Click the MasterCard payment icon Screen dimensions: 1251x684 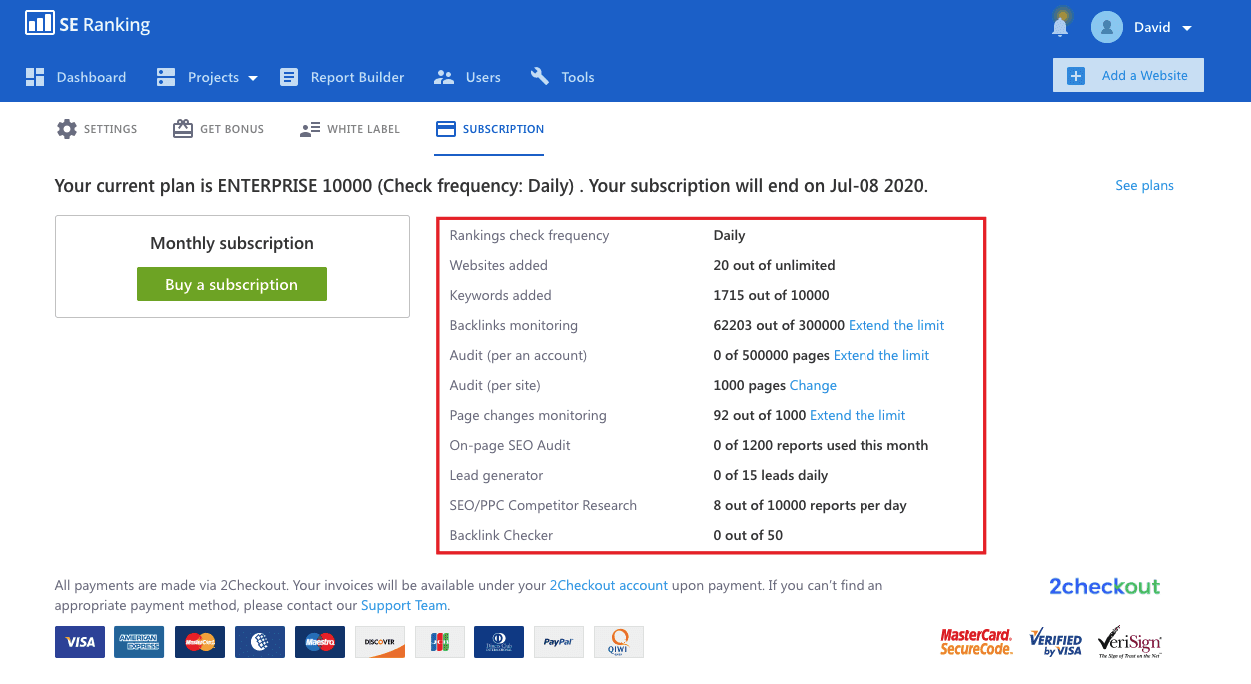(x=200, y=642)
